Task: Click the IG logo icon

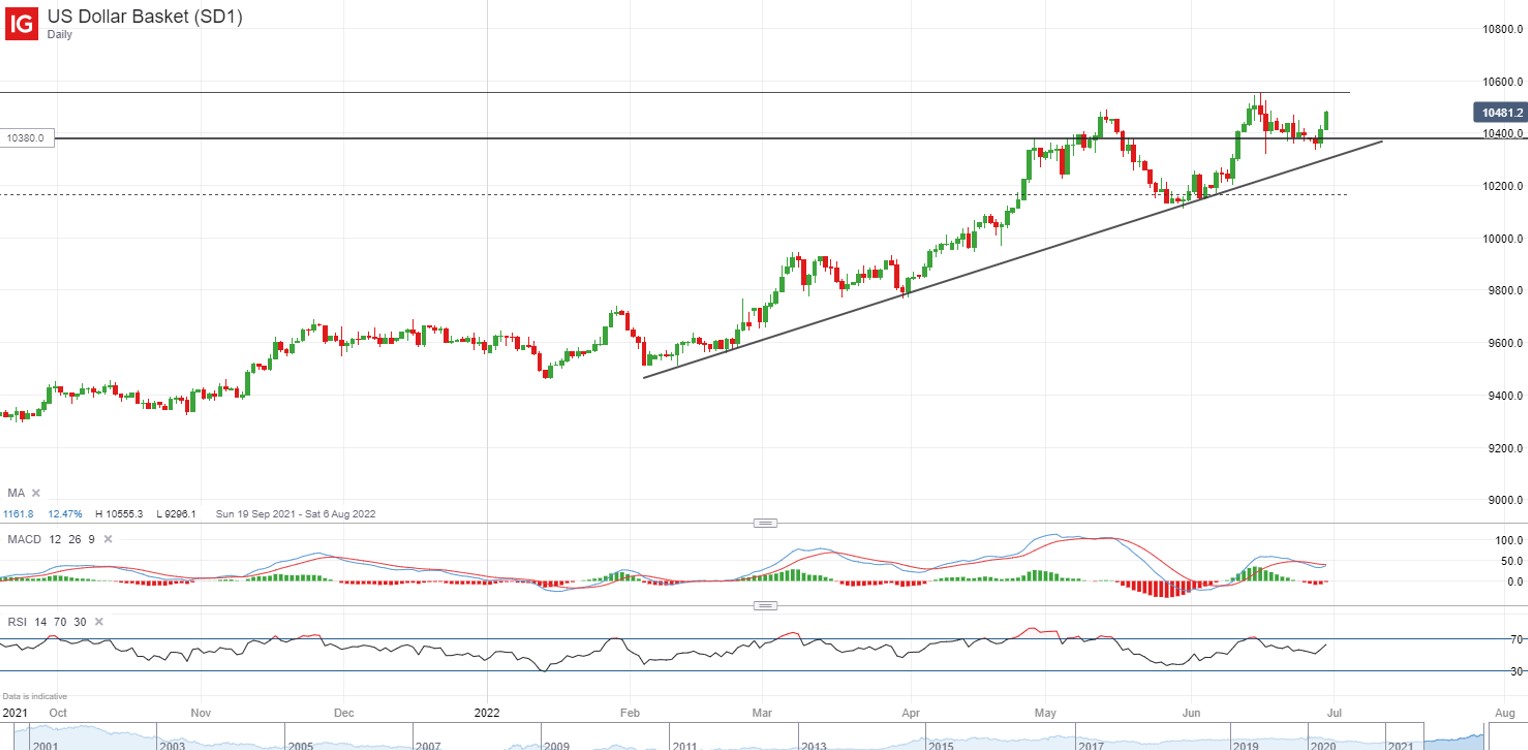Action: (22, 23)
